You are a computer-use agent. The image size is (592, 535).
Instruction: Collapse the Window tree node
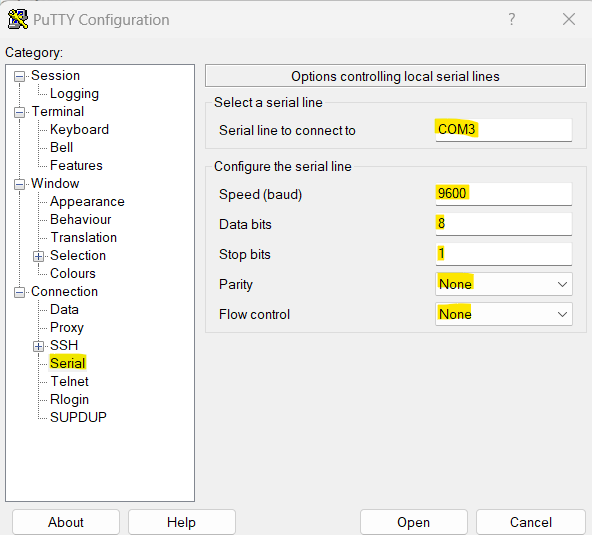(19, 185)
